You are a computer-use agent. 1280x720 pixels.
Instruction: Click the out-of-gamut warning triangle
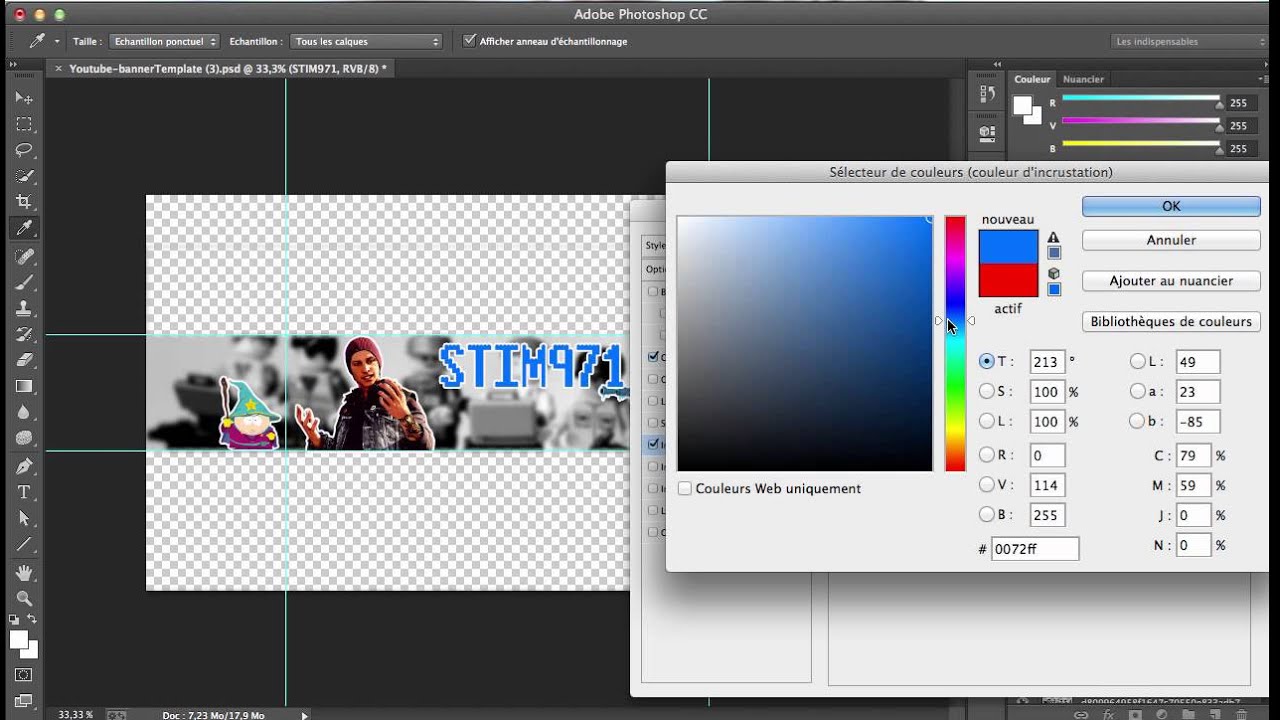[1053, 238]
